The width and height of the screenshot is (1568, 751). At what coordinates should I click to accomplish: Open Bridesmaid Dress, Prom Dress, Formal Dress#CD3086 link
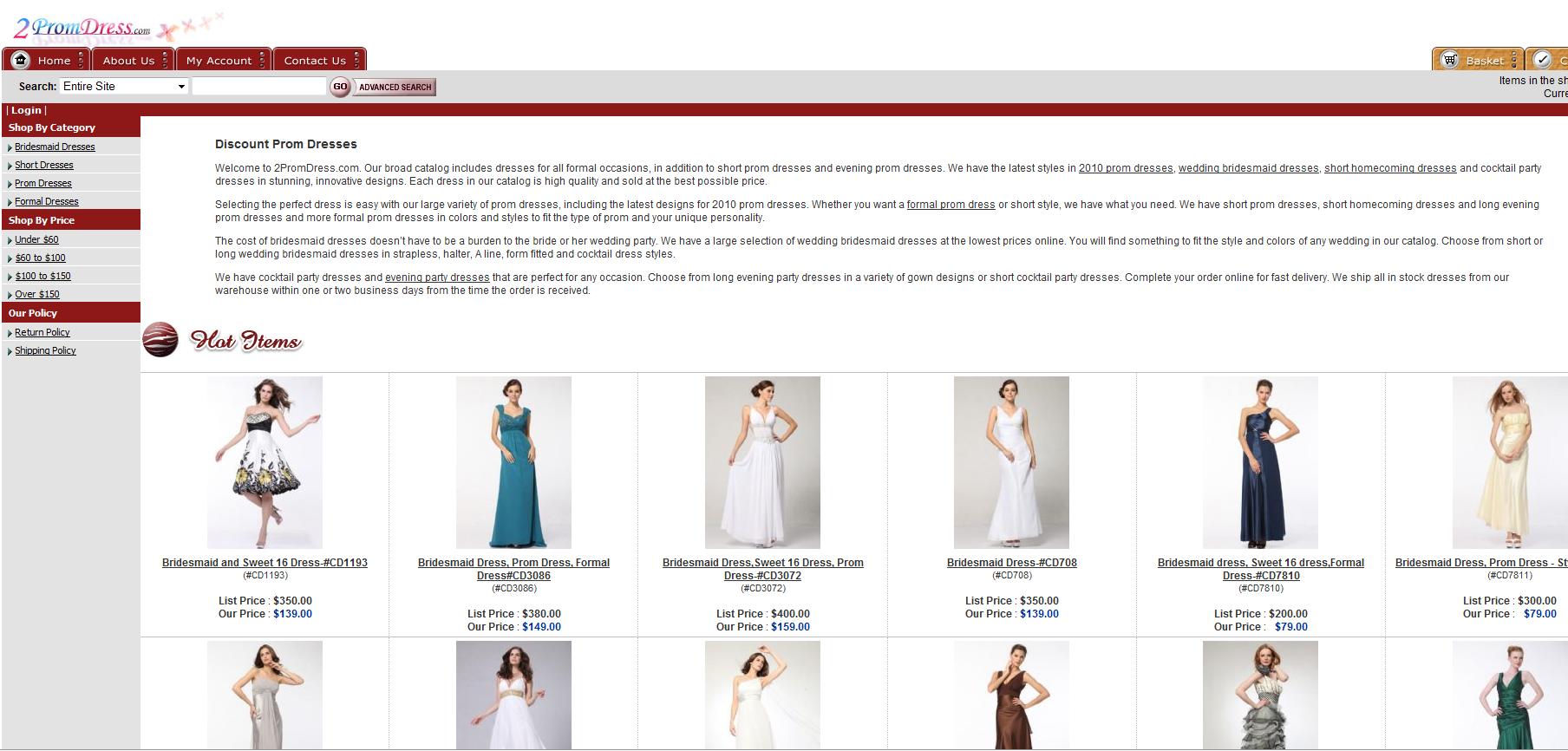(513, 569)
